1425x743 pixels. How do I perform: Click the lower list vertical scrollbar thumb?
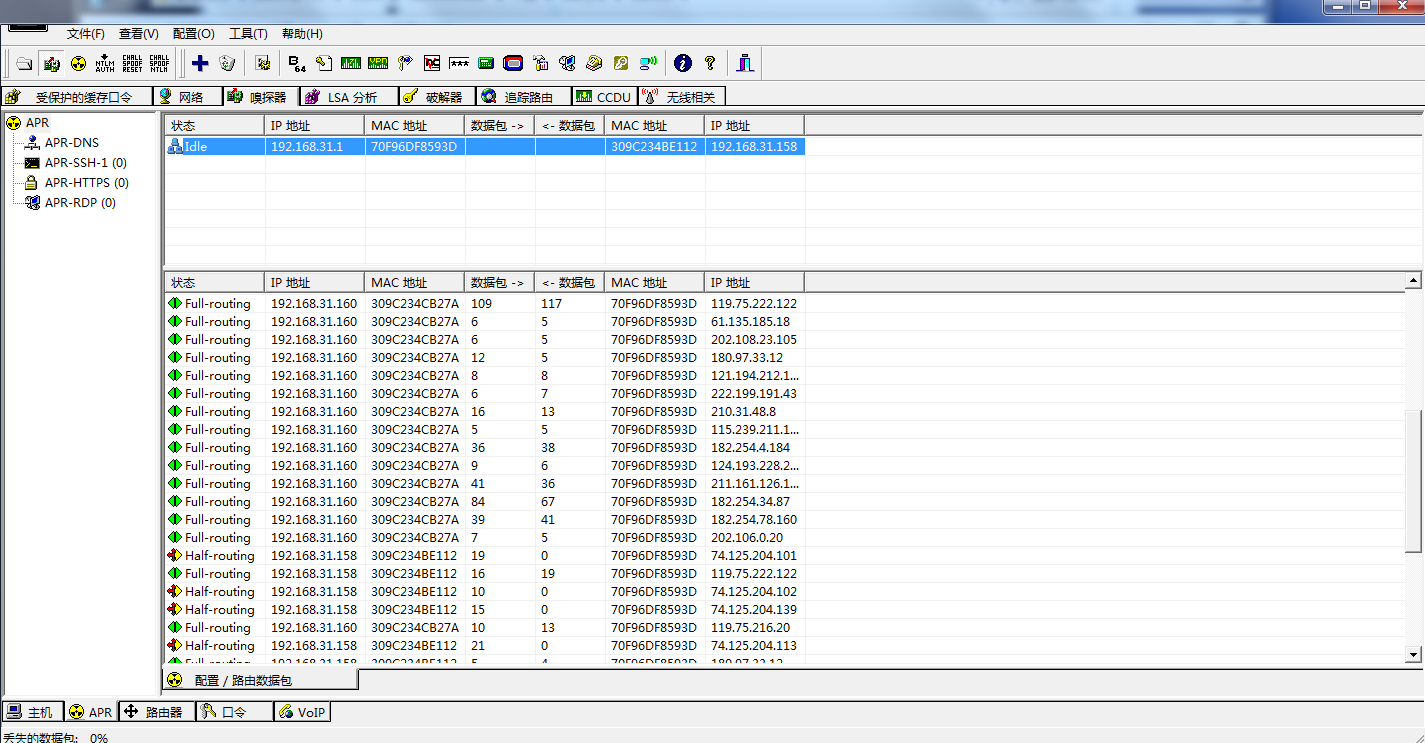(x=1413, y=480)
